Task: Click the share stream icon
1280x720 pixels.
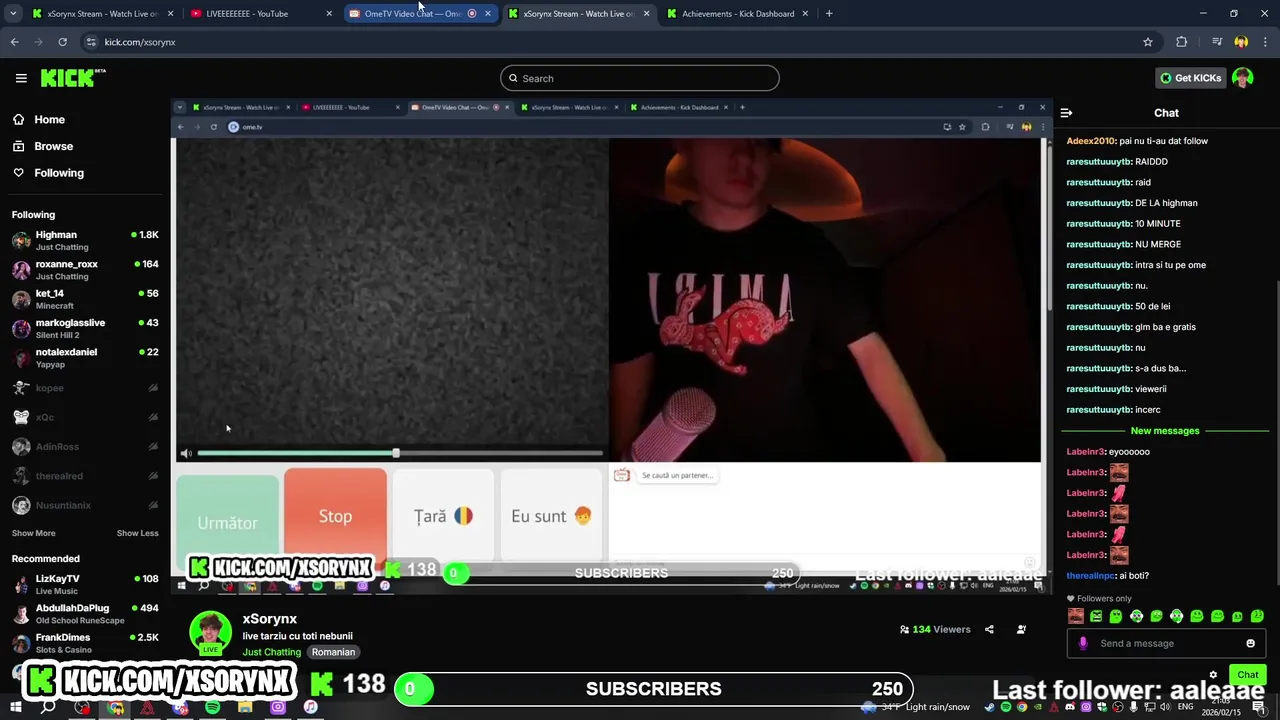Action: pos(989,629)
